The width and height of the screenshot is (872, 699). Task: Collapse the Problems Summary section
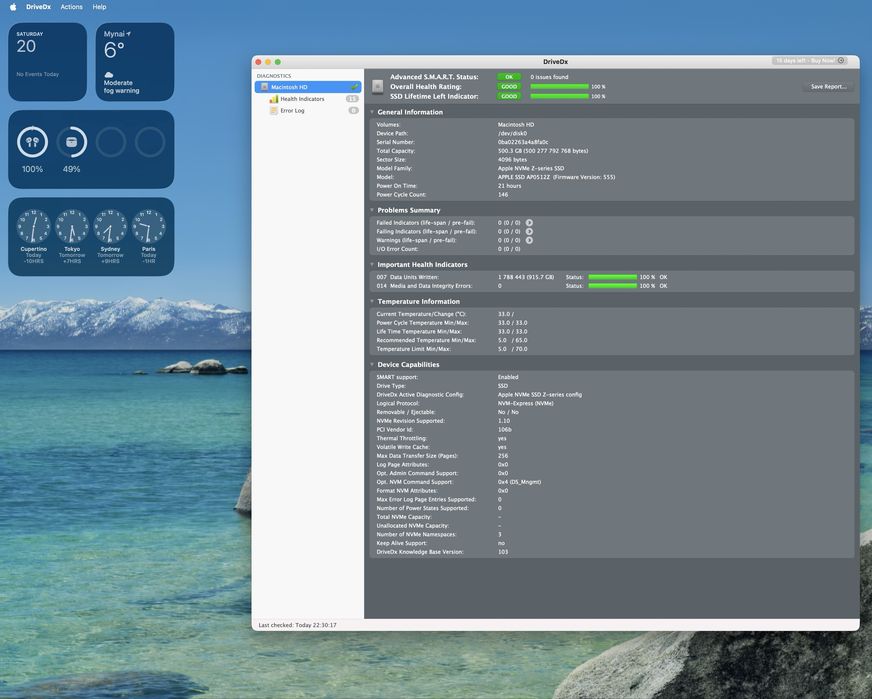click(x=372, y=210)
